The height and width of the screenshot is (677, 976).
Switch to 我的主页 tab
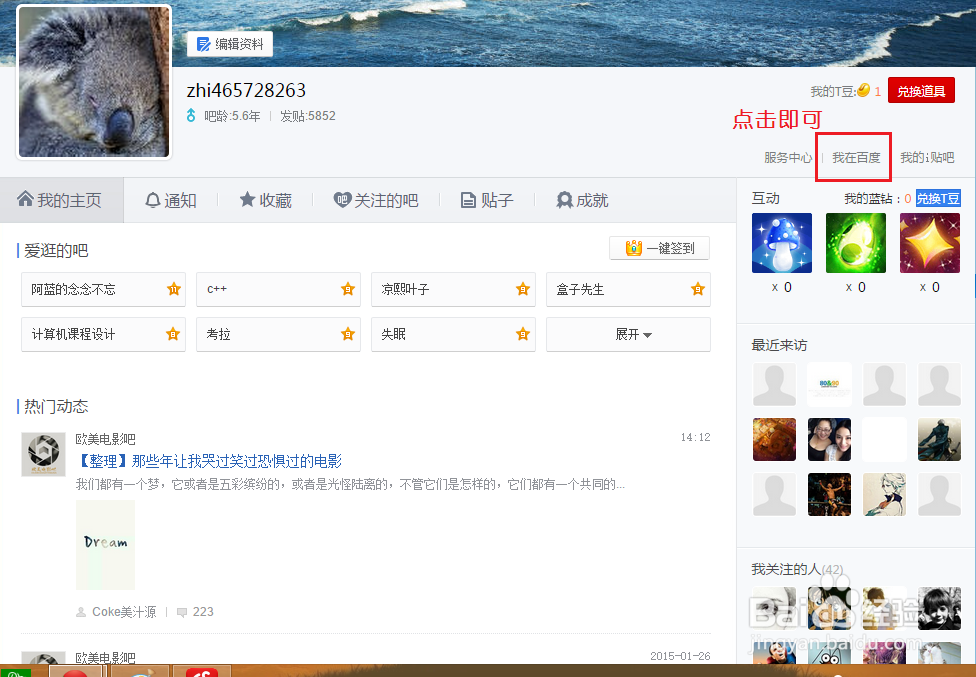coord(61,200)
